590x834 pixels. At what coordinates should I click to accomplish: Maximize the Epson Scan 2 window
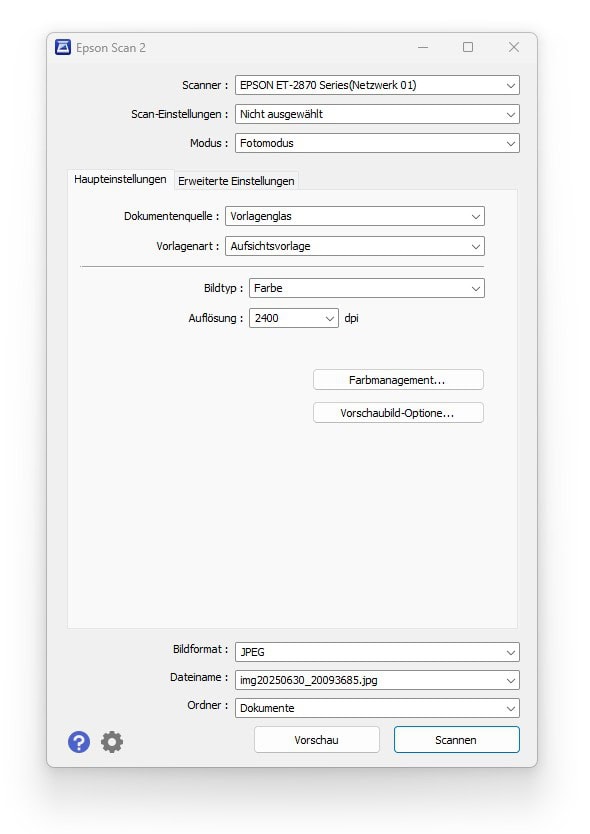[x=468, y=47]
